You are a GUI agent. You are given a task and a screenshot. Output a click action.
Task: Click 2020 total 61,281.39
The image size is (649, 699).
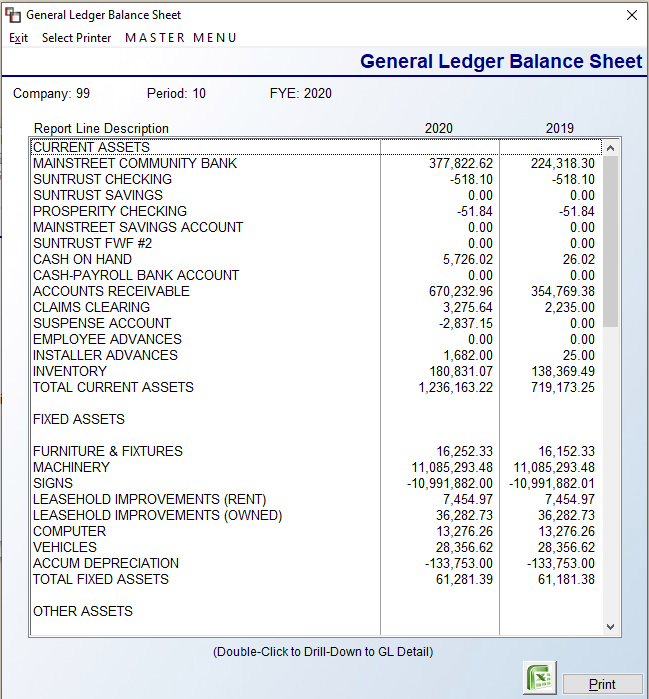pyautogui.click(x=464, y=580)
